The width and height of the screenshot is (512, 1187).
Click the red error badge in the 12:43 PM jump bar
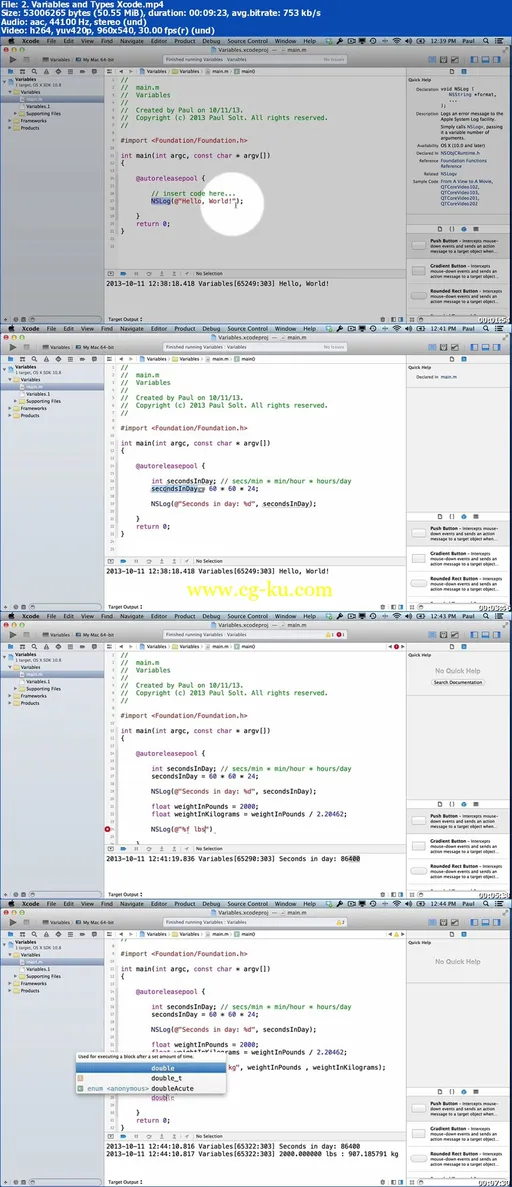coord(395,646)
